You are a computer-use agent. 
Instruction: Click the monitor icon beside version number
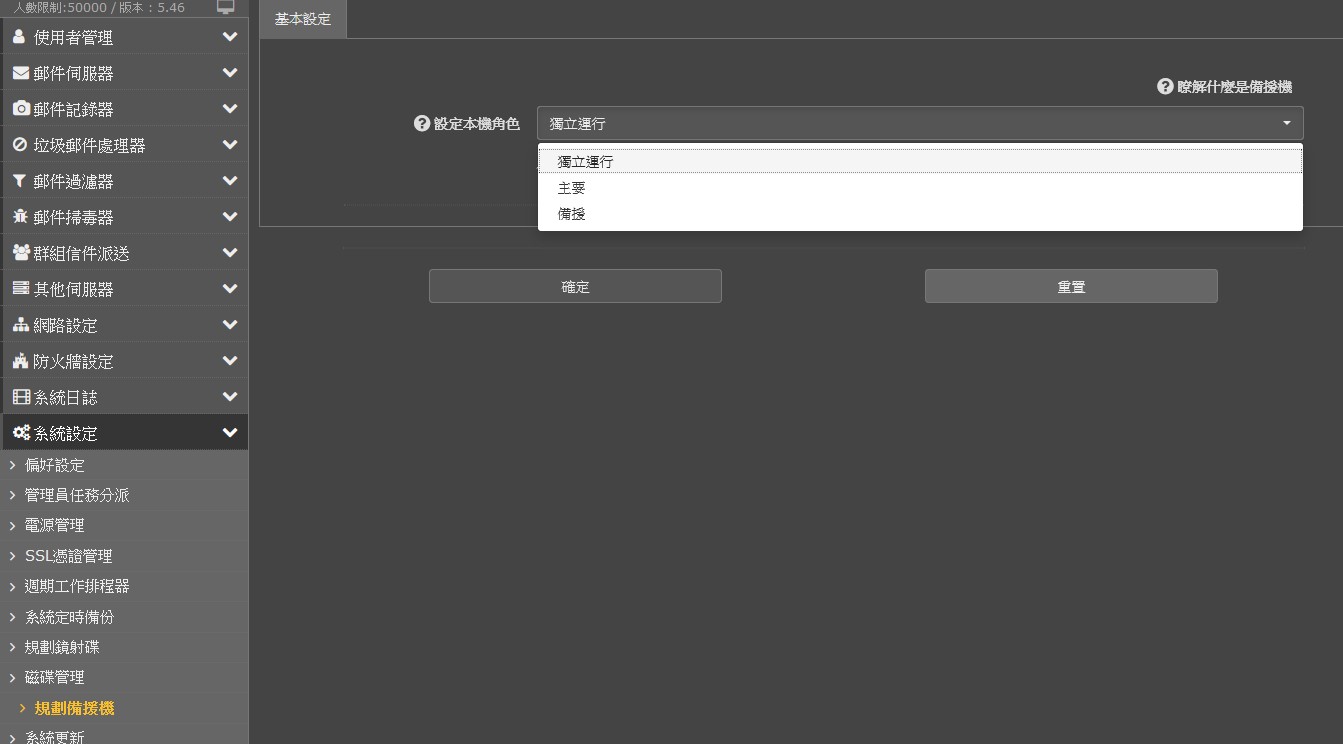pos(226,8)
